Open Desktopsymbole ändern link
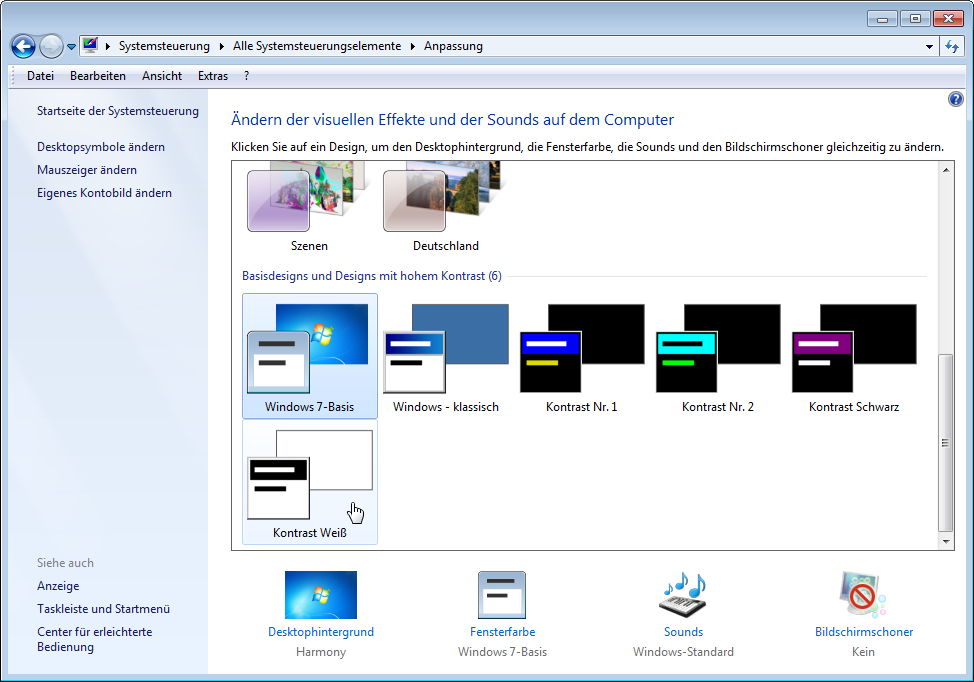This screenshot has height=682, width=974. (x=101, y=147)
